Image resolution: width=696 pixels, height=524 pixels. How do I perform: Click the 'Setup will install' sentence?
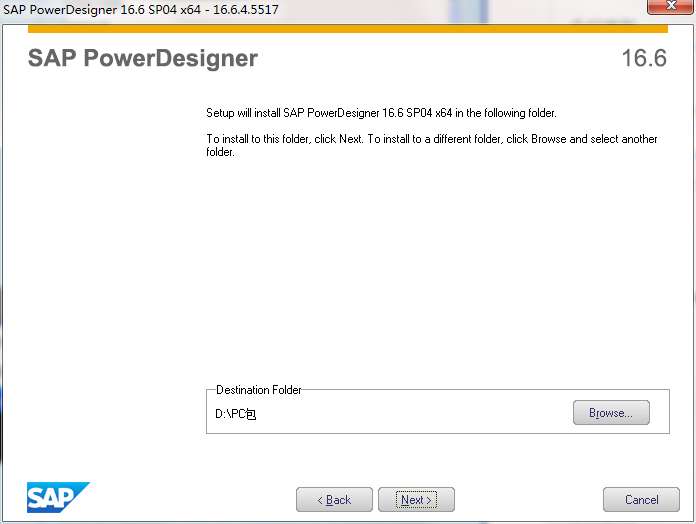381,113
